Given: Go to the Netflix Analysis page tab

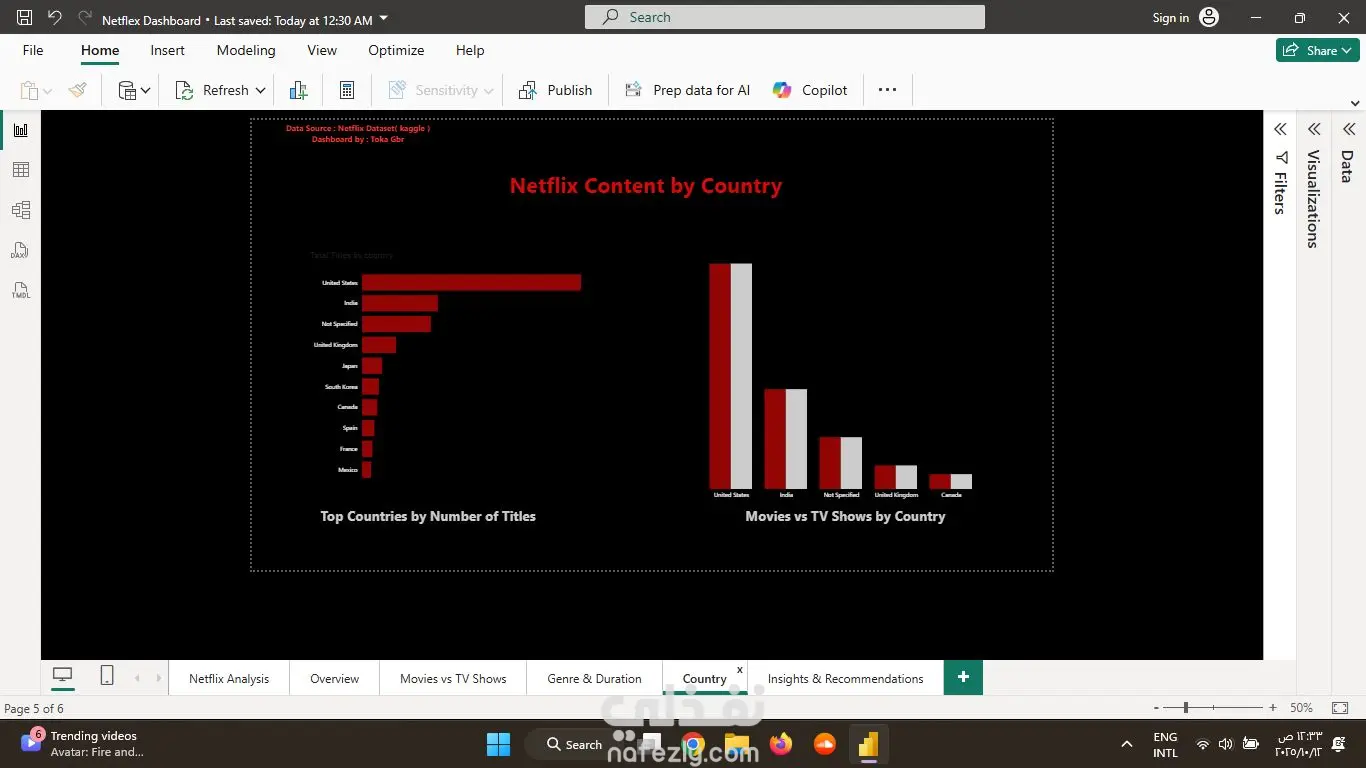Looking at the screenshot, I should (229, 678).
